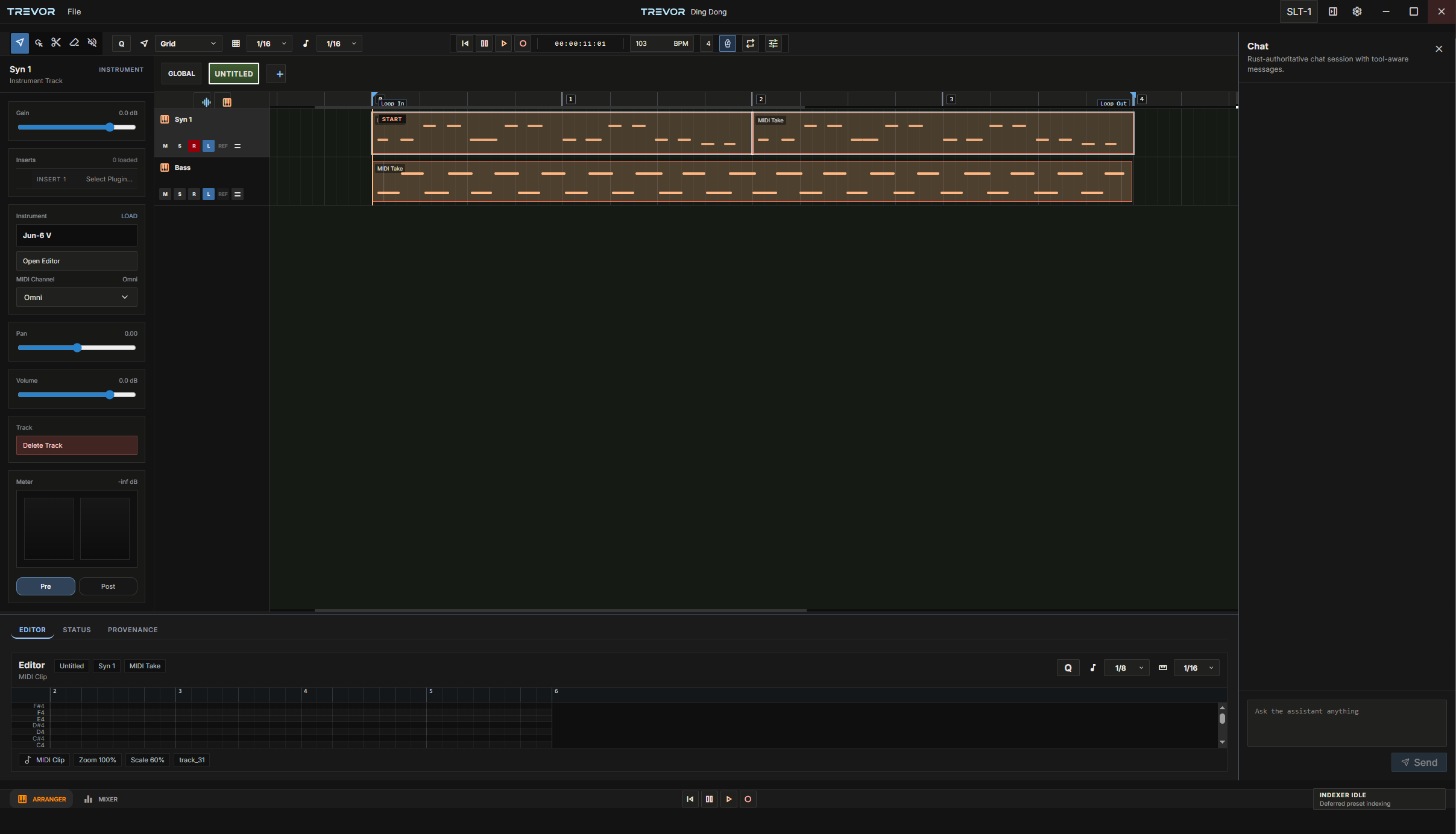Screen dimensions: 1456x834
Task: Open the editor 1/8 note length dropdown
Action: point(1127,668)
